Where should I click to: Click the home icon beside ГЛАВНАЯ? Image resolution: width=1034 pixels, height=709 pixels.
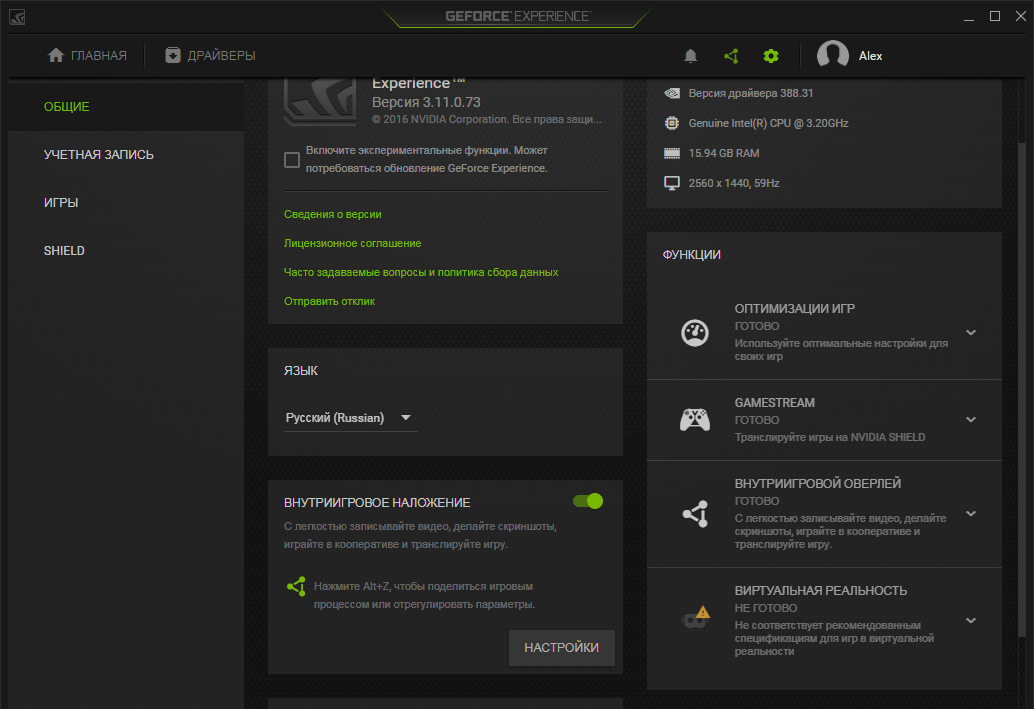point(56,55)
